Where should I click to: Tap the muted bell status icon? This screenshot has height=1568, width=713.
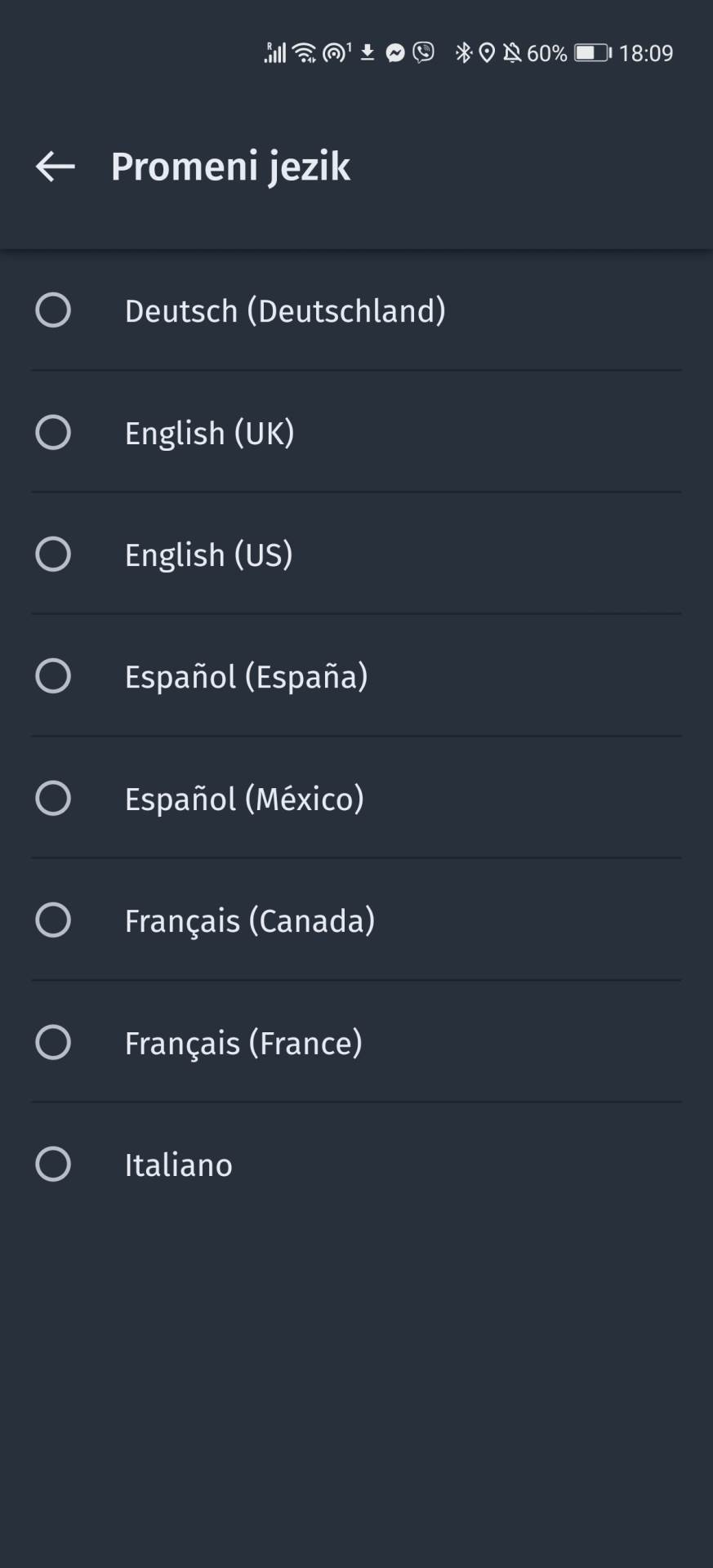[x=512, y=53]
